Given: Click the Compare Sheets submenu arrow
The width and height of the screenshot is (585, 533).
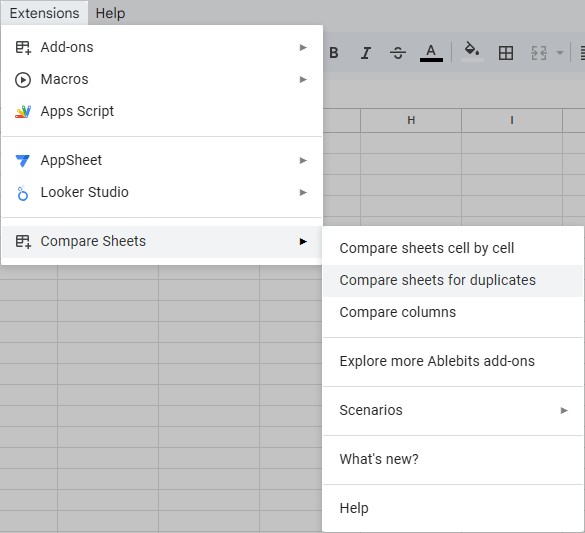Looking at the screenshot, I should [x=303, y=242].
